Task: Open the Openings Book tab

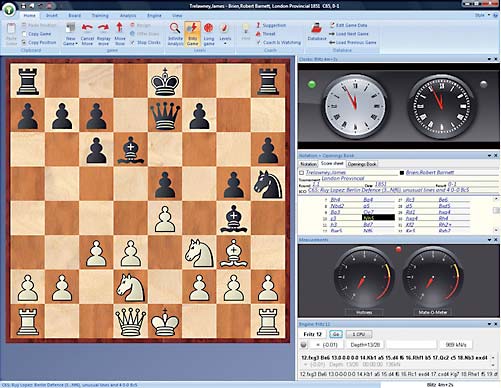Action: tap(362, 164)
